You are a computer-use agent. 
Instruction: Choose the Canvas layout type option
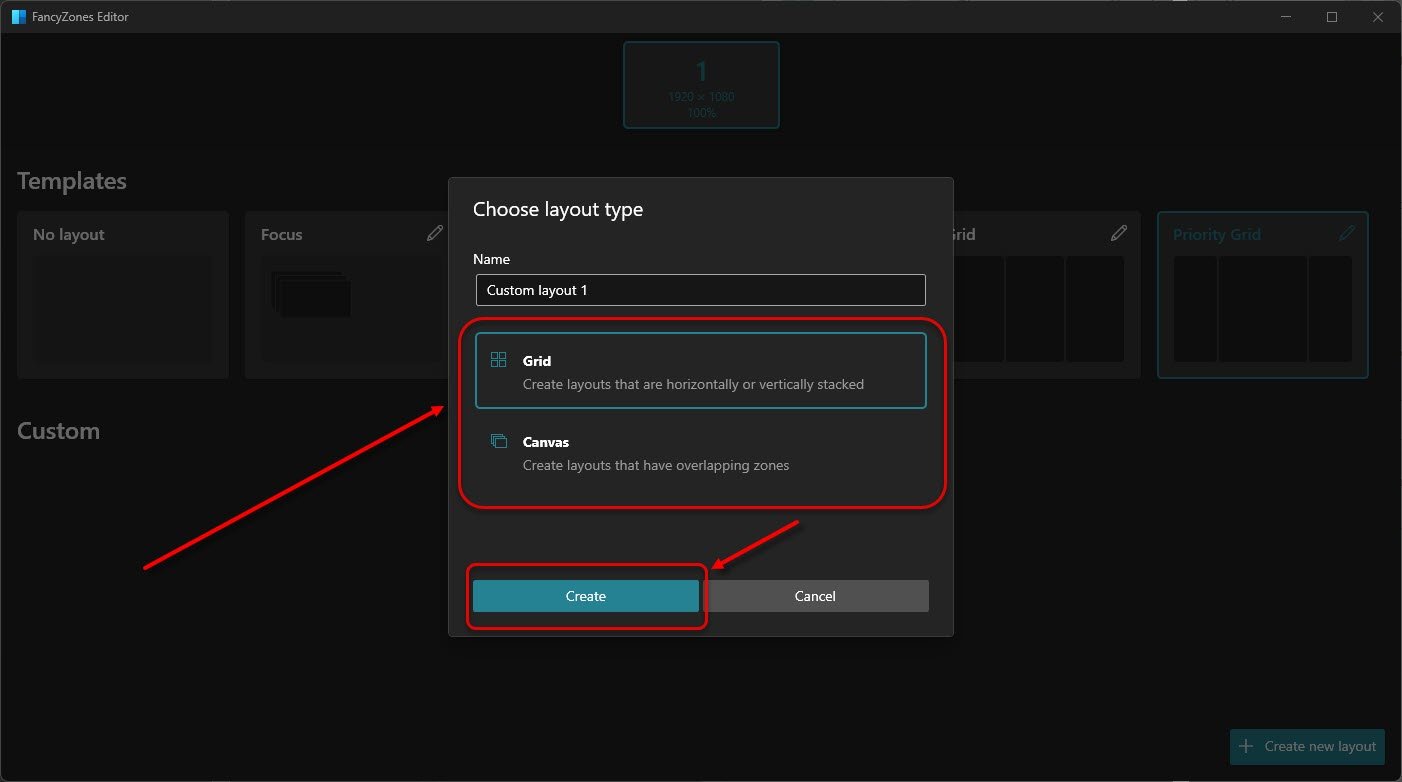coord(700,453)
